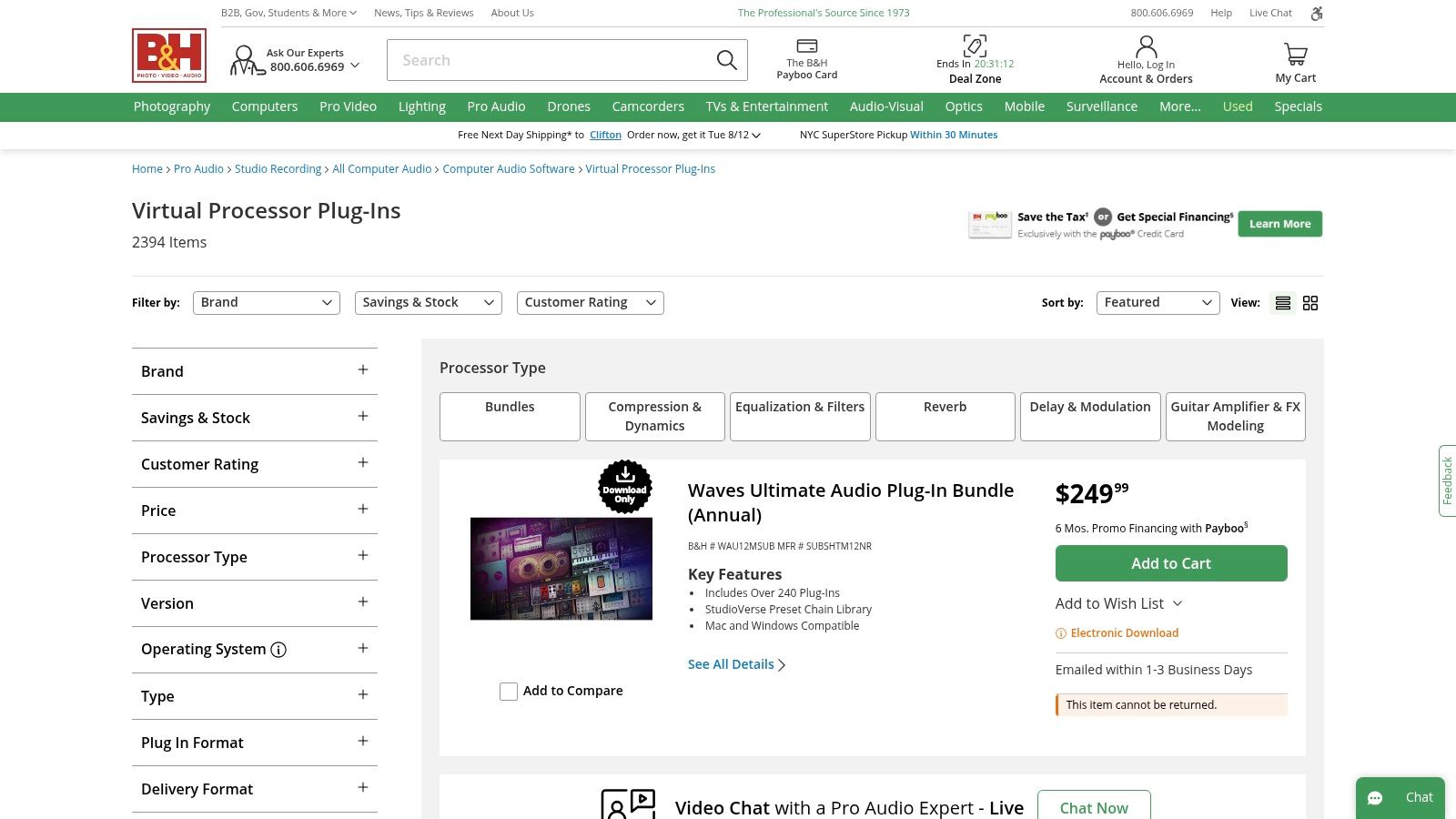Click the Live Chat link
This screenshot has height=819, width=1456.
tap(1270, 13)
